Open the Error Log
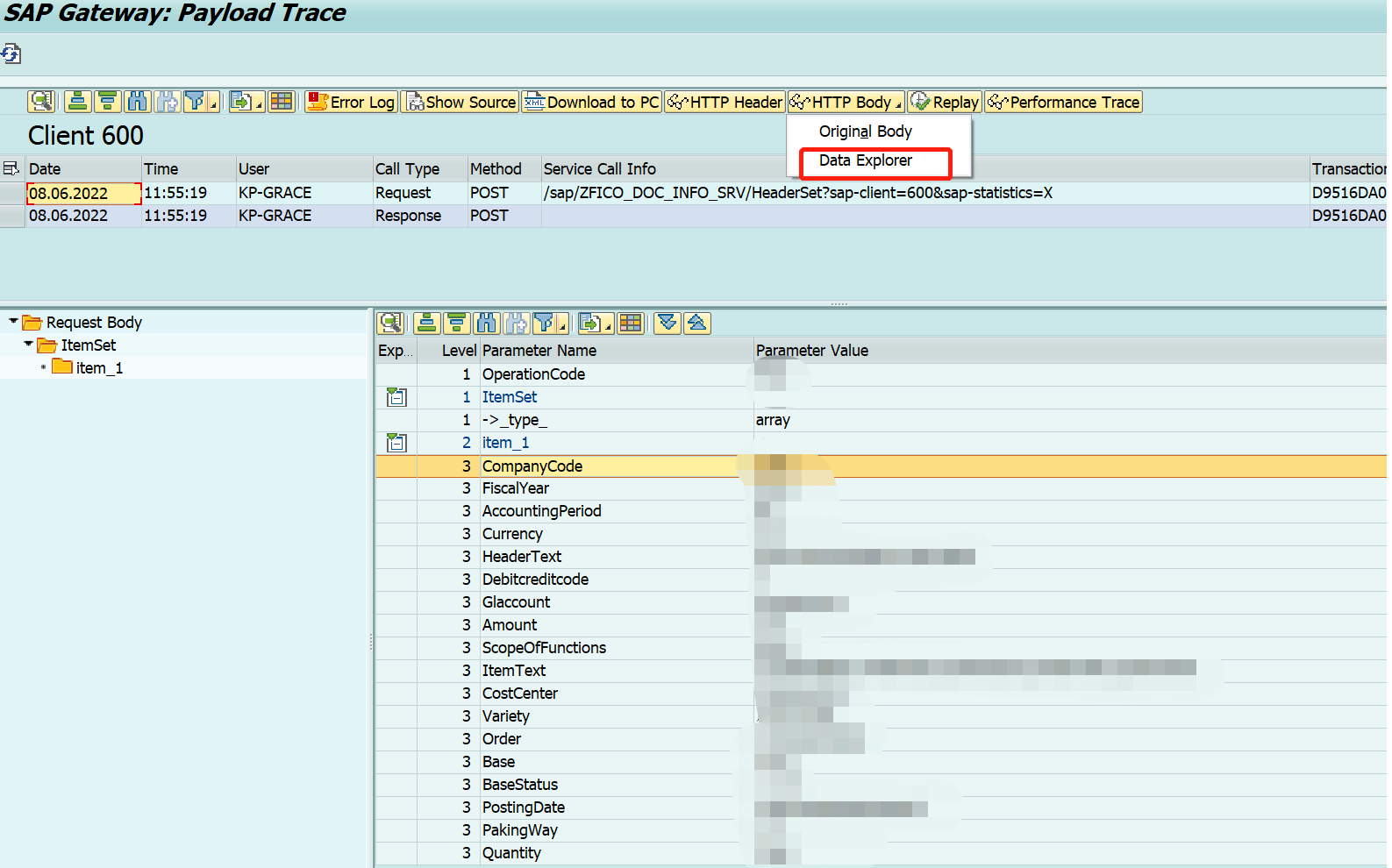Screen dimensions: 1392x868 351,102
